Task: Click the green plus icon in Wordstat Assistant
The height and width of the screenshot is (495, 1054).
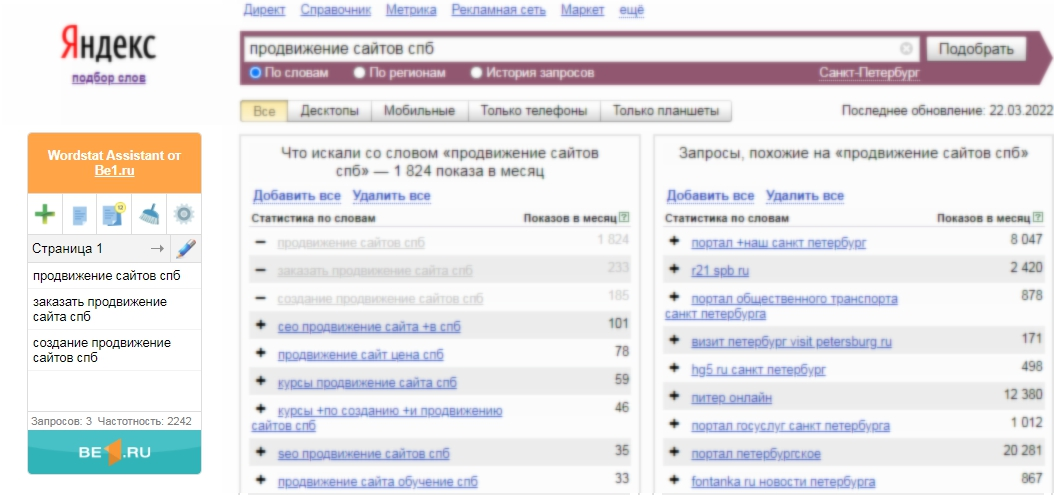Action: 44,215
